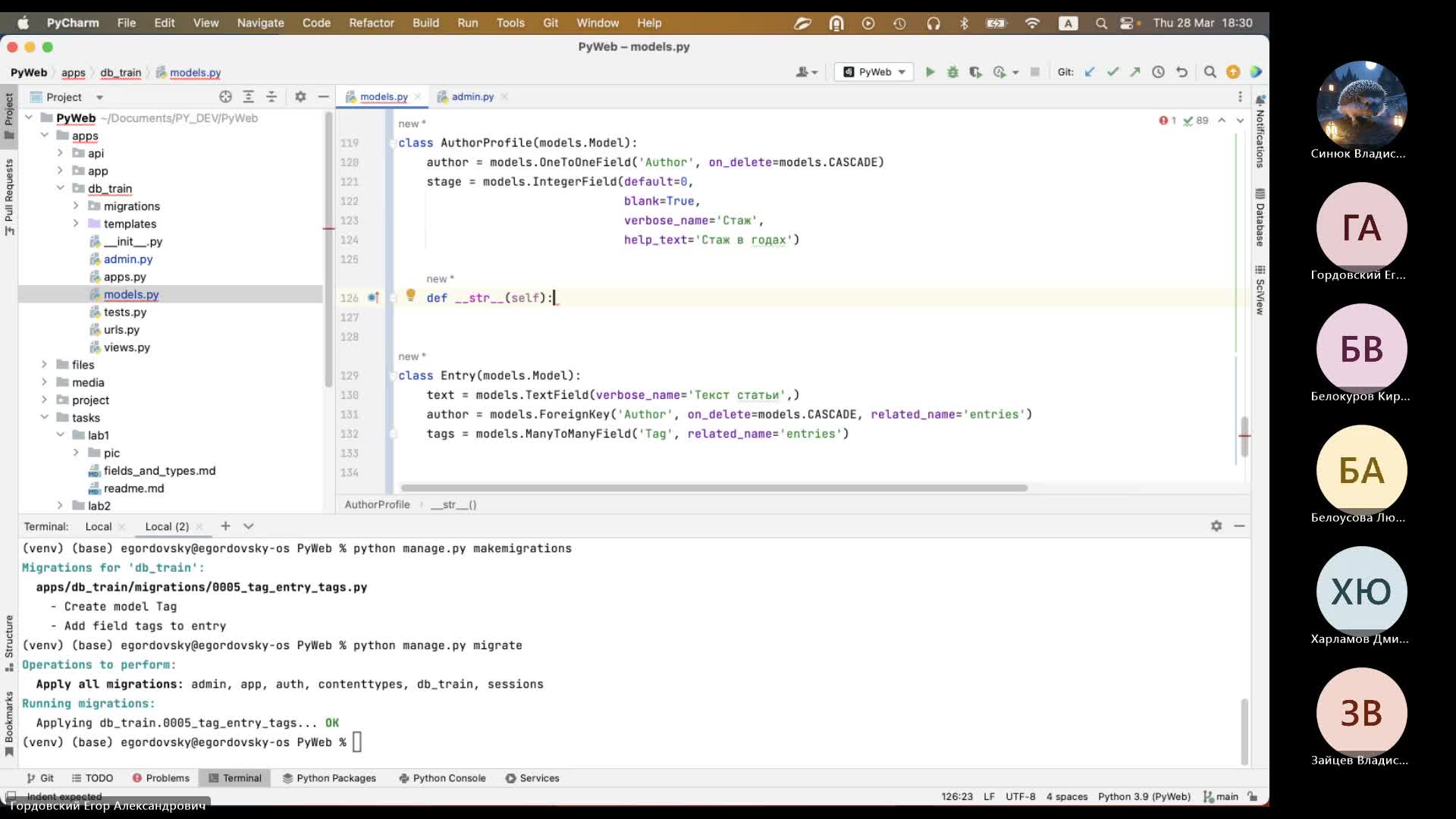The width and height of the screenshot is (1456, 819).
Task: Click the intention lightbulb on line 126
Action: point(410,296)
